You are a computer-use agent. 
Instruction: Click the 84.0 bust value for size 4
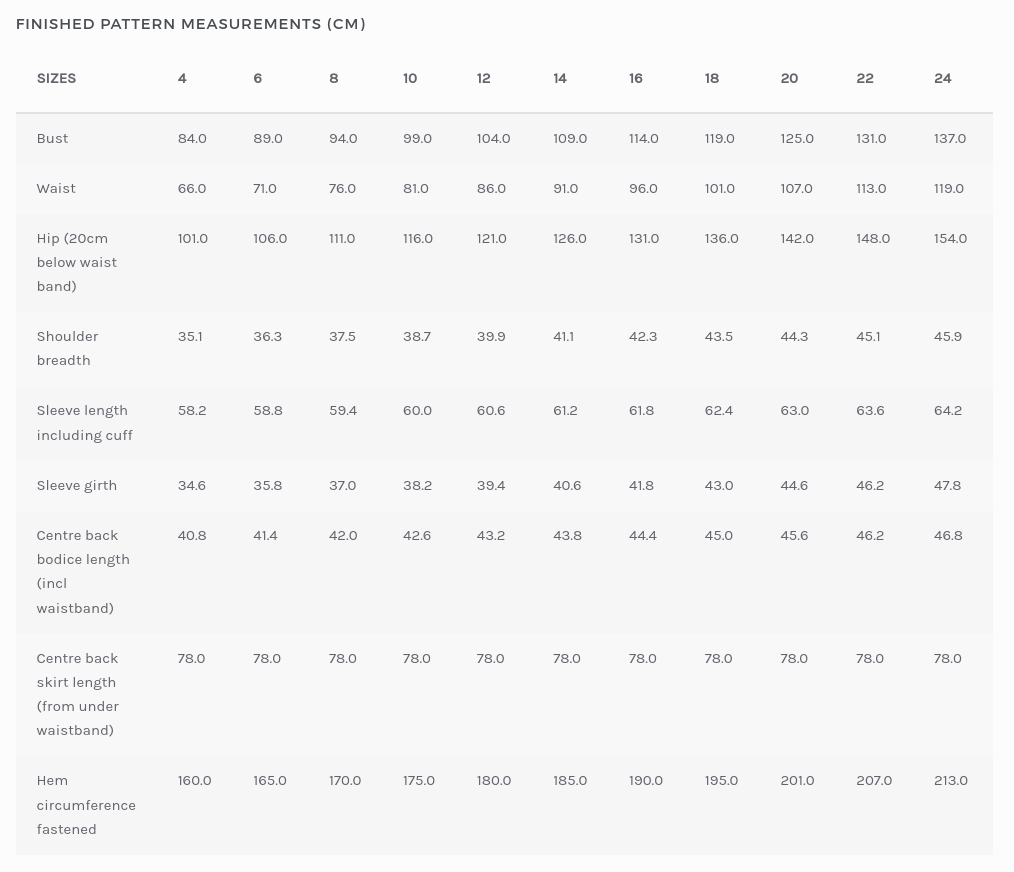(192, 138)
